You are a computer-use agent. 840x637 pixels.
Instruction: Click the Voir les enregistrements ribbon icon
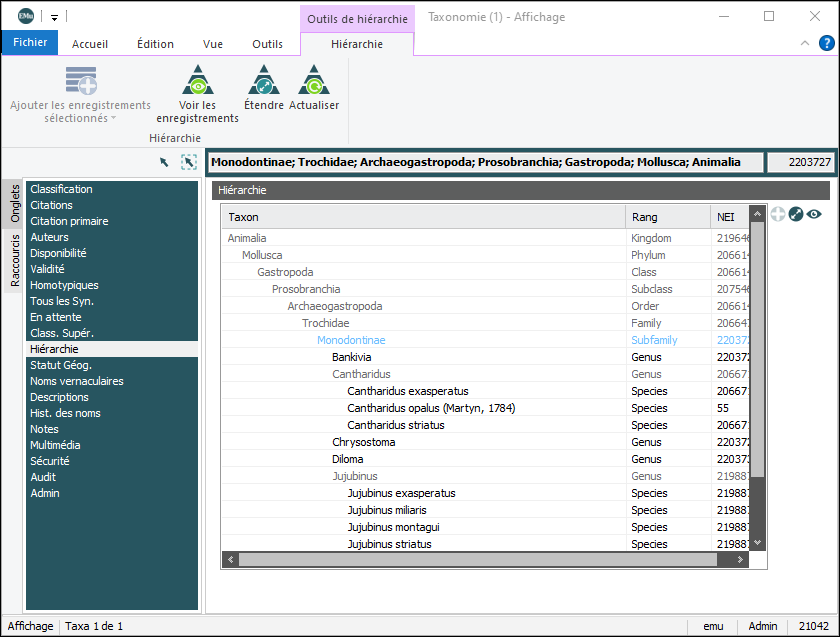(197, 81)
